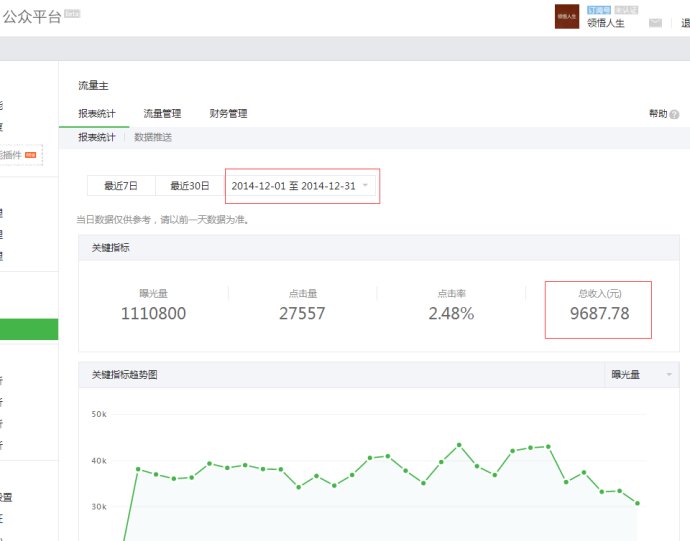This screenshot has width=690, height=541.
Task: Click the 关键指标趋势图 section header
Action: 125,375
